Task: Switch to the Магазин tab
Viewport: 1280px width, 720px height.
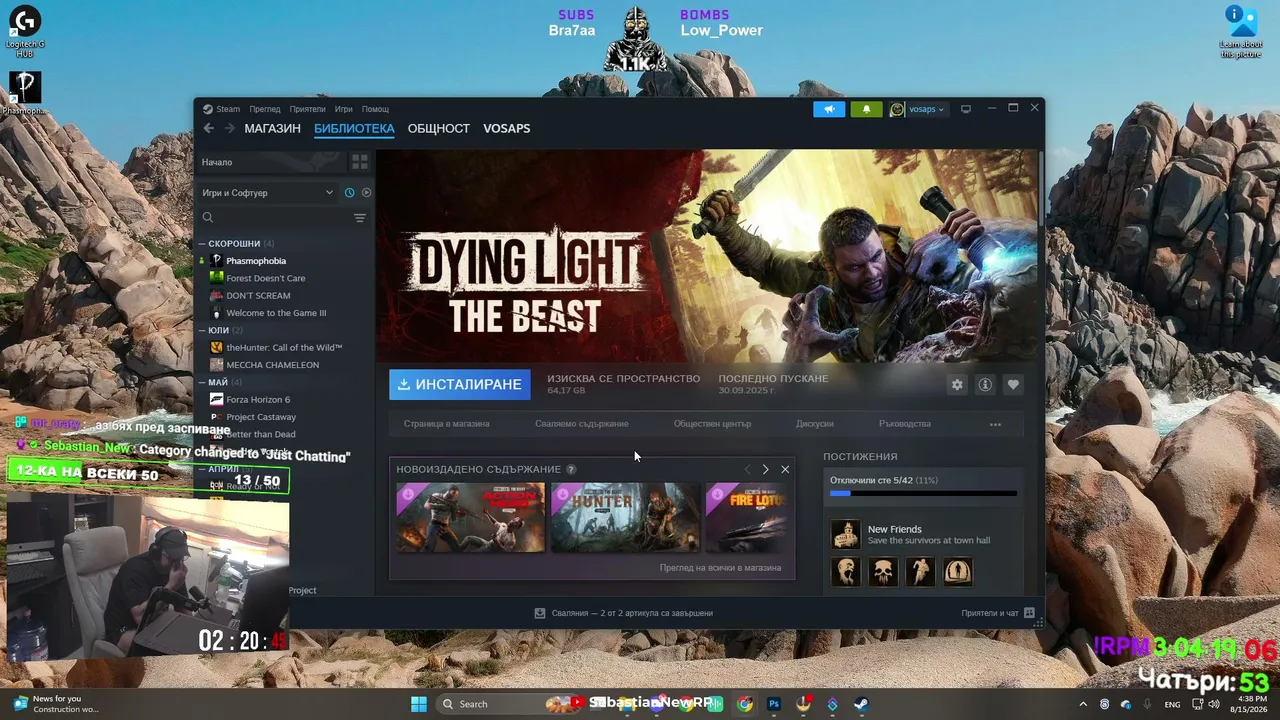Action: coord(272,128)
